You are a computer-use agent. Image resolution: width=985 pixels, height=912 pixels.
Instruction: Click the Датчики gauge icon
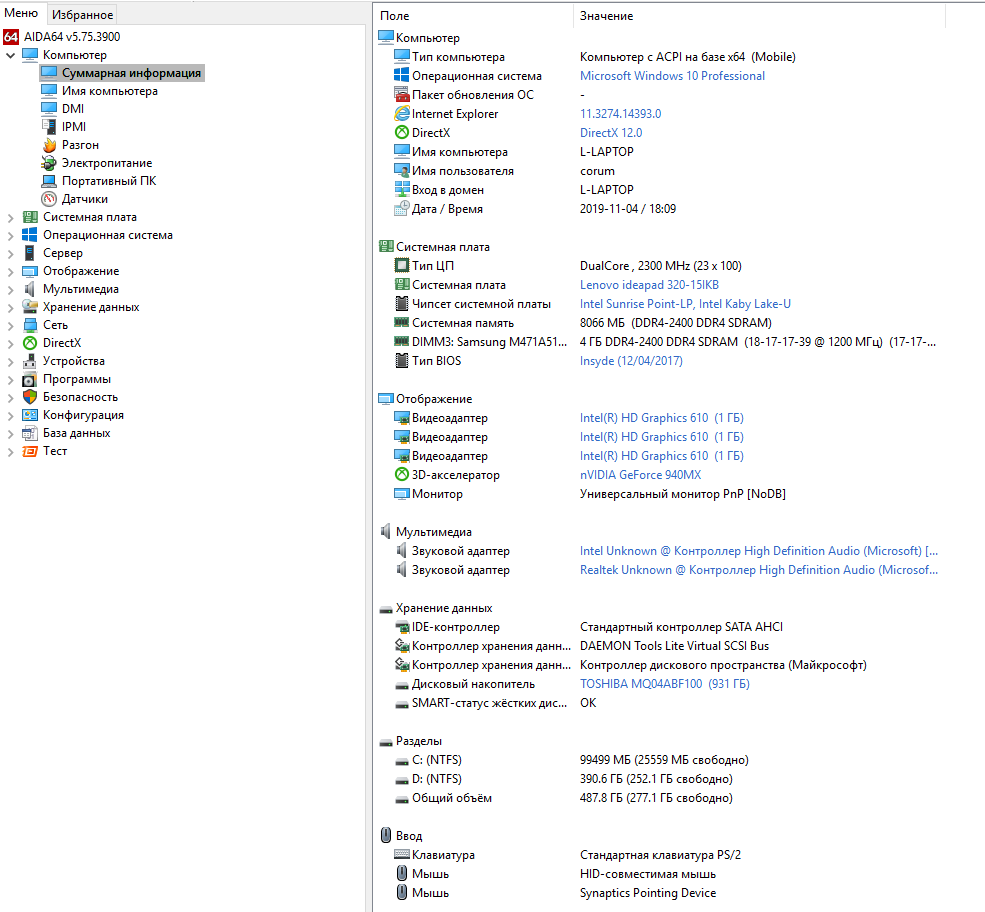(49, 199)
